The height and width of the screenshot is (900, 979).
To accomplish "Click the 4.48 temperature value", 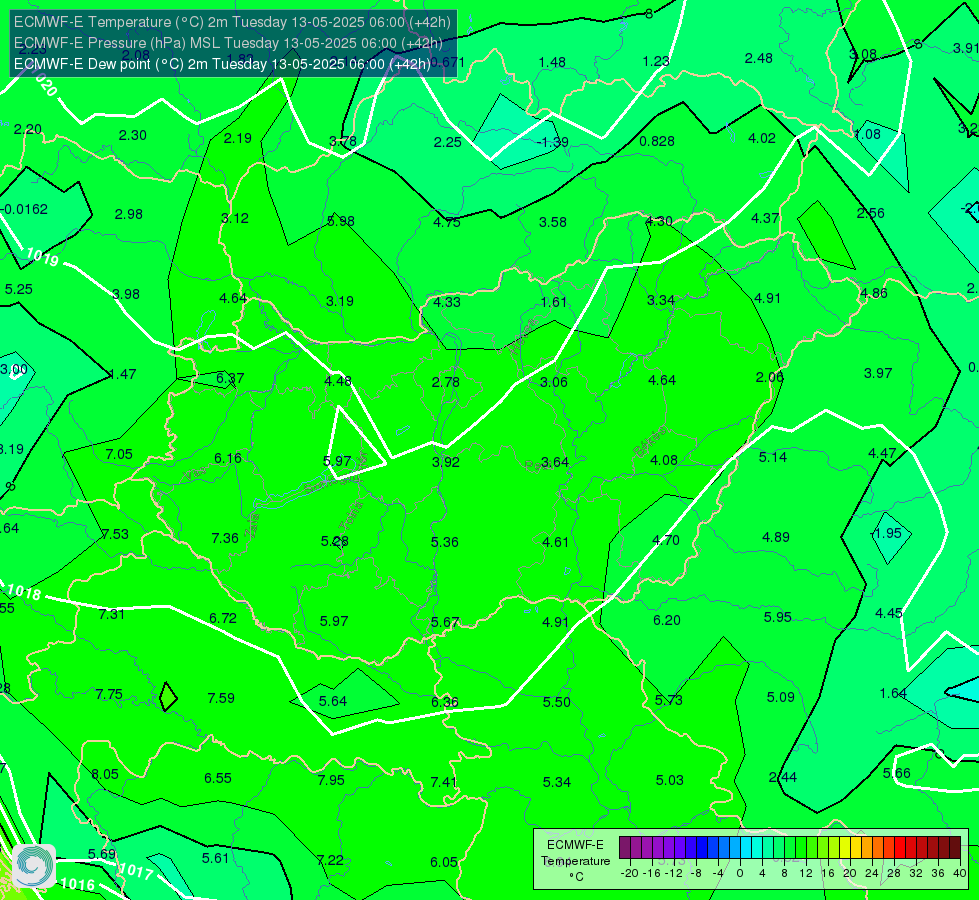I will 338,381.
